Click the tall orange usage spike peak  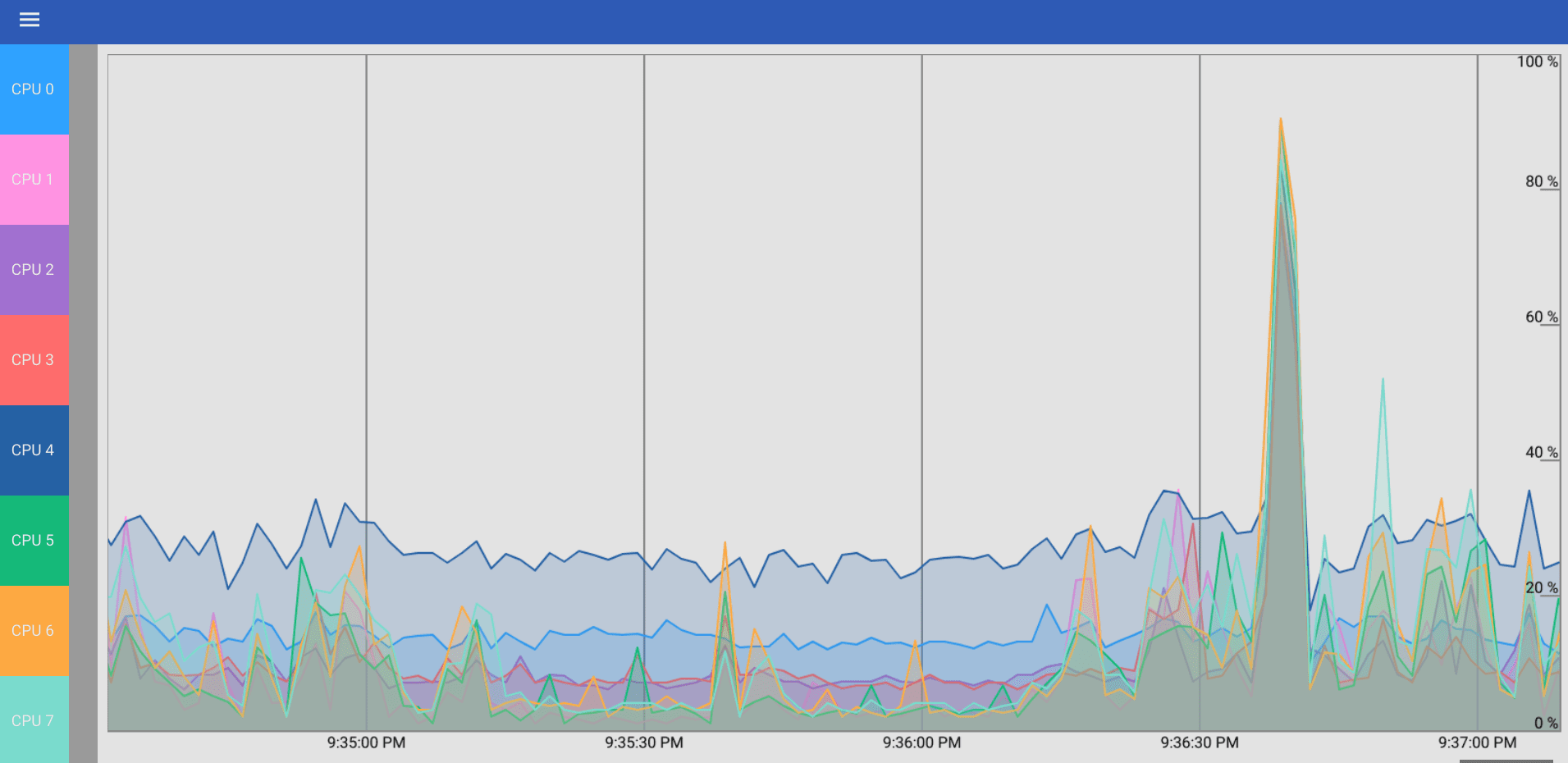click(x=1280, y=120)
